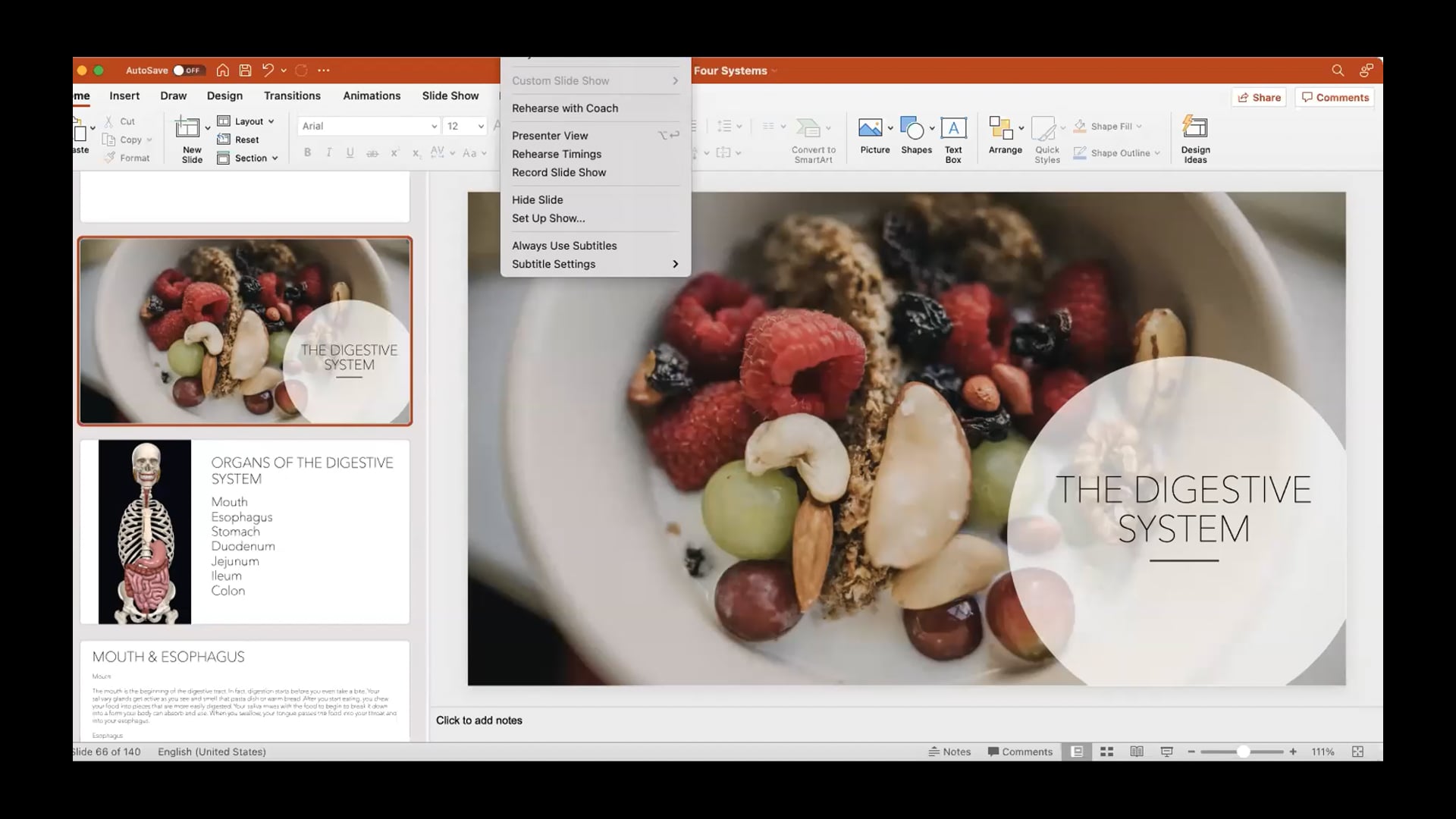
Task: Toggle Always Use Subtitles option
Action: (x=564, y=246)
